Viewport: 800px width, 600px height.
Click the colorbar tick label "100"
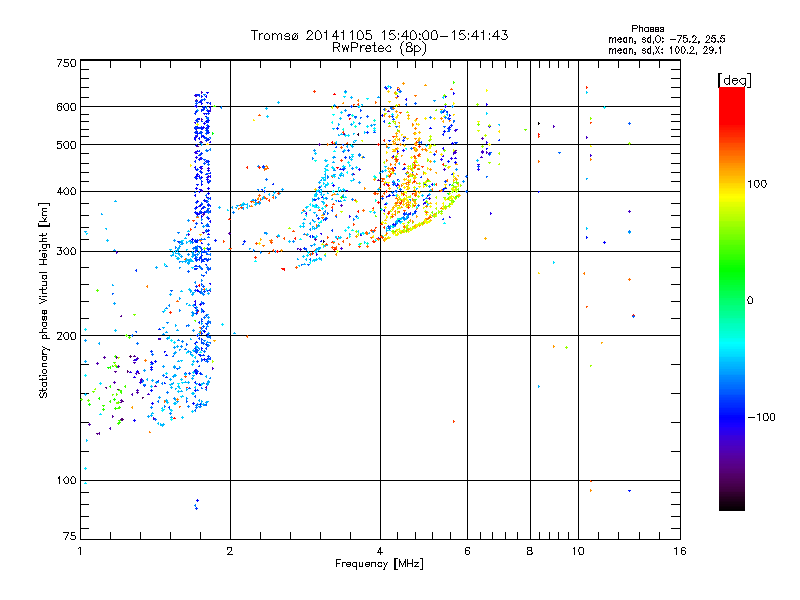click(x=757, y=184)
